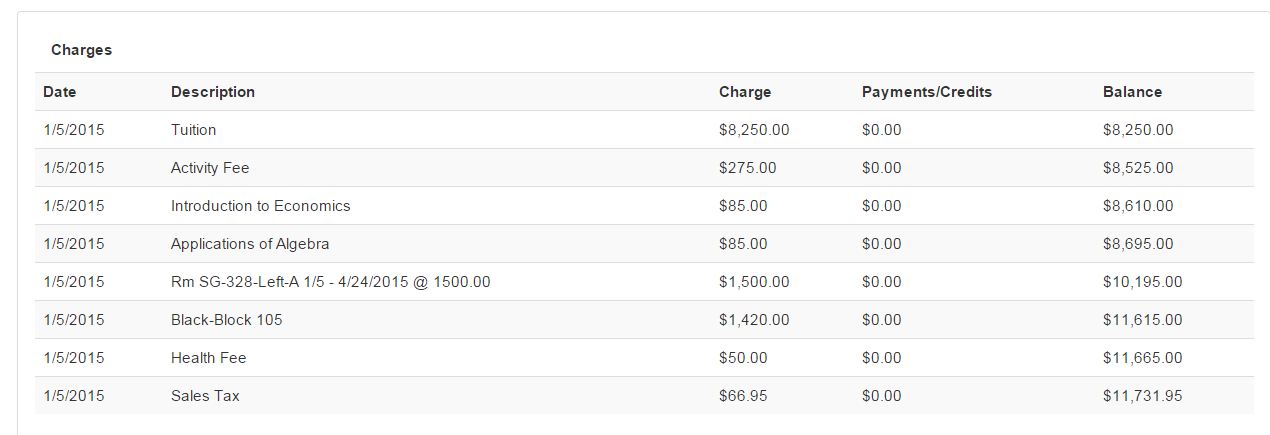Click the Description column header
This screenshot has width=1270, height=435.
click(x=213, y=92)
